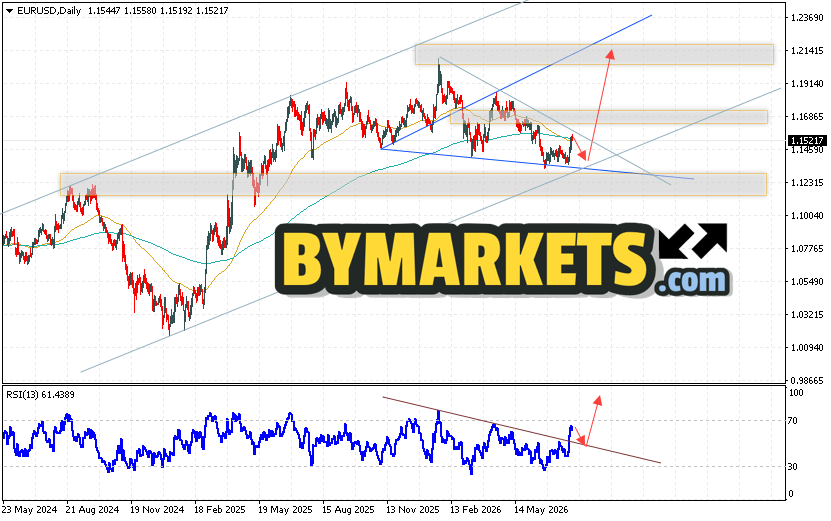831x521 pixels.
Task: Select the 0.98665 price axis label
Action: click(807, 381)
